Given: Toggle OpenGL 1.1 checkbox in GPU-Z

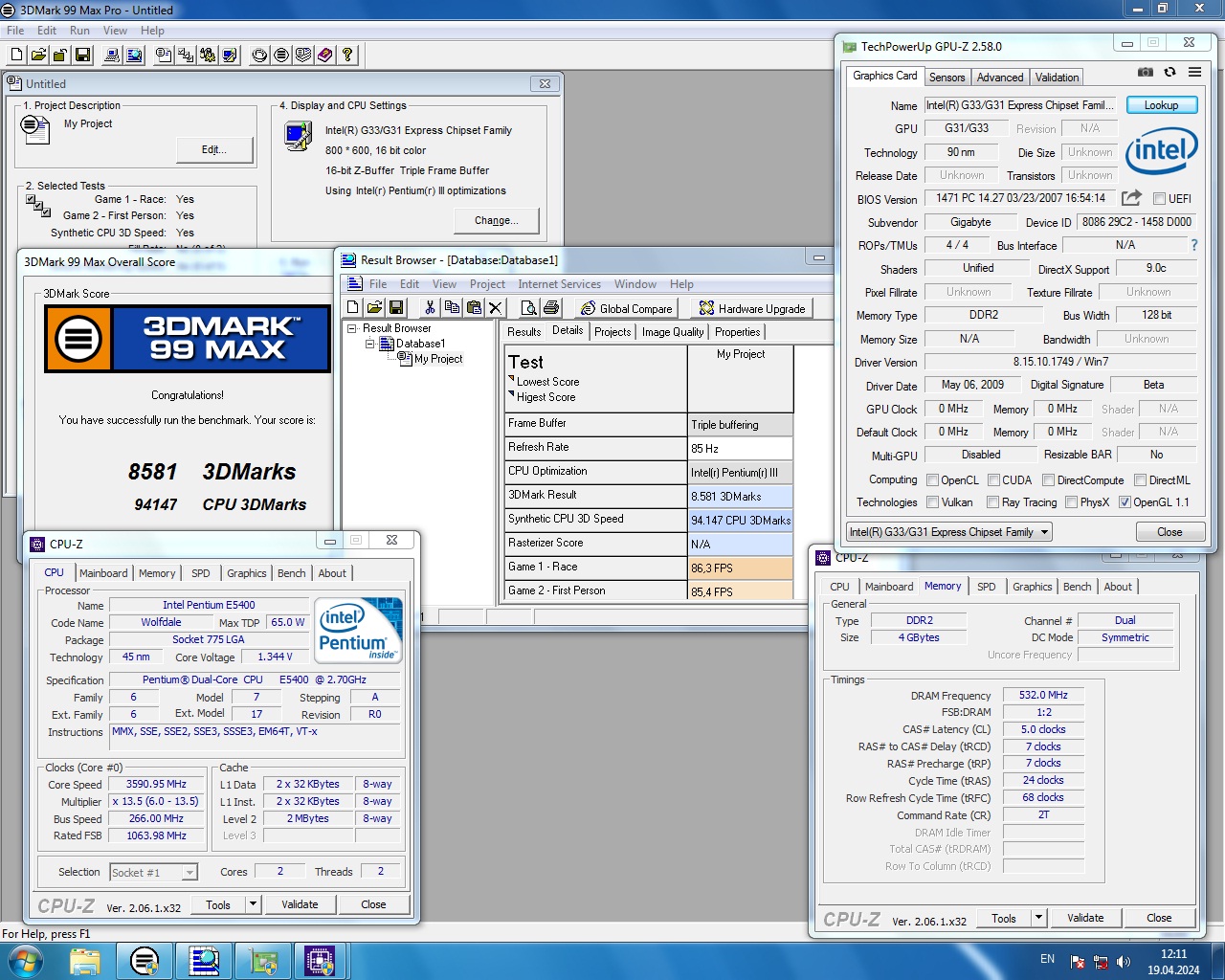Looking at the screenshot, I should 1125,502.
